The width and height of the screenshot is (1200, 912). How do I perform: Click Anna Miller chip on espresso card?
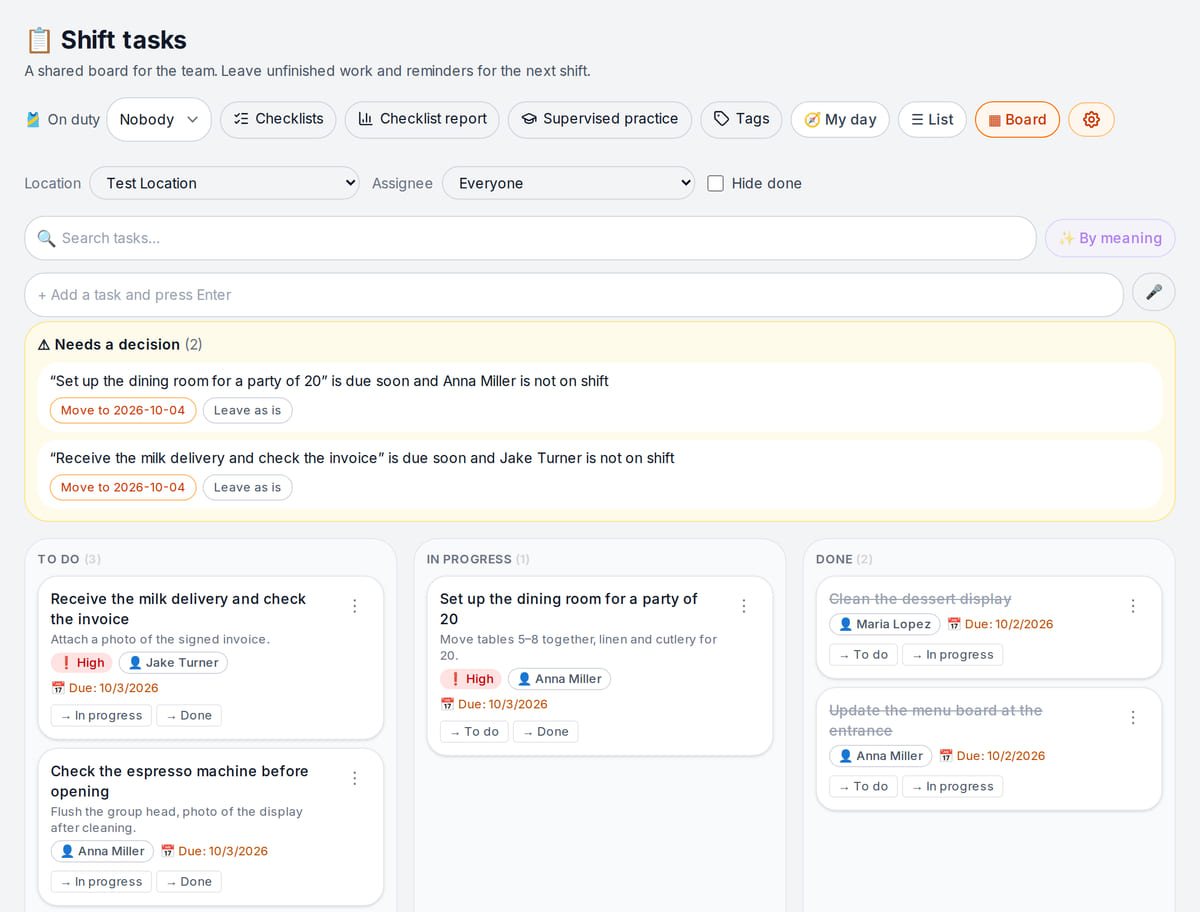click(x=102, y=851)
